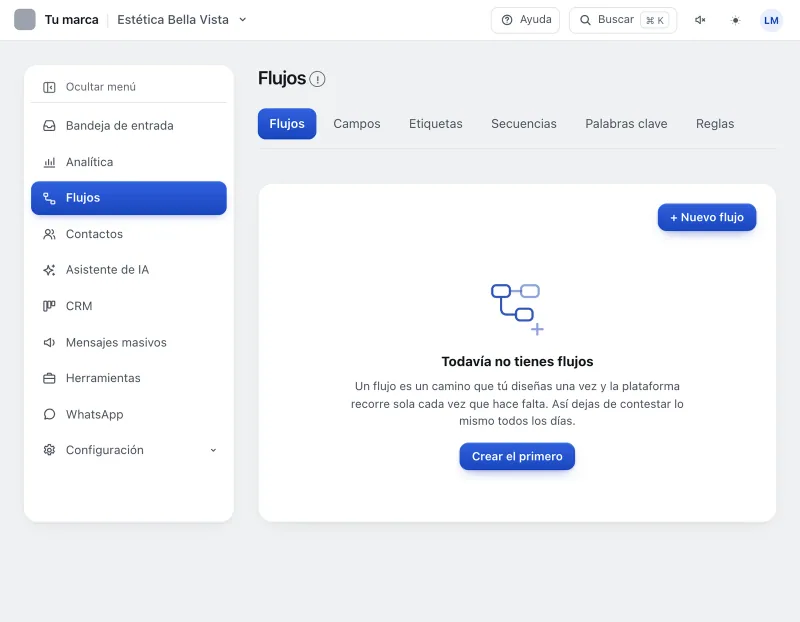
Task: Click the CRM kanban board icon
Action: pyautogui.click(x=49, y=306)
